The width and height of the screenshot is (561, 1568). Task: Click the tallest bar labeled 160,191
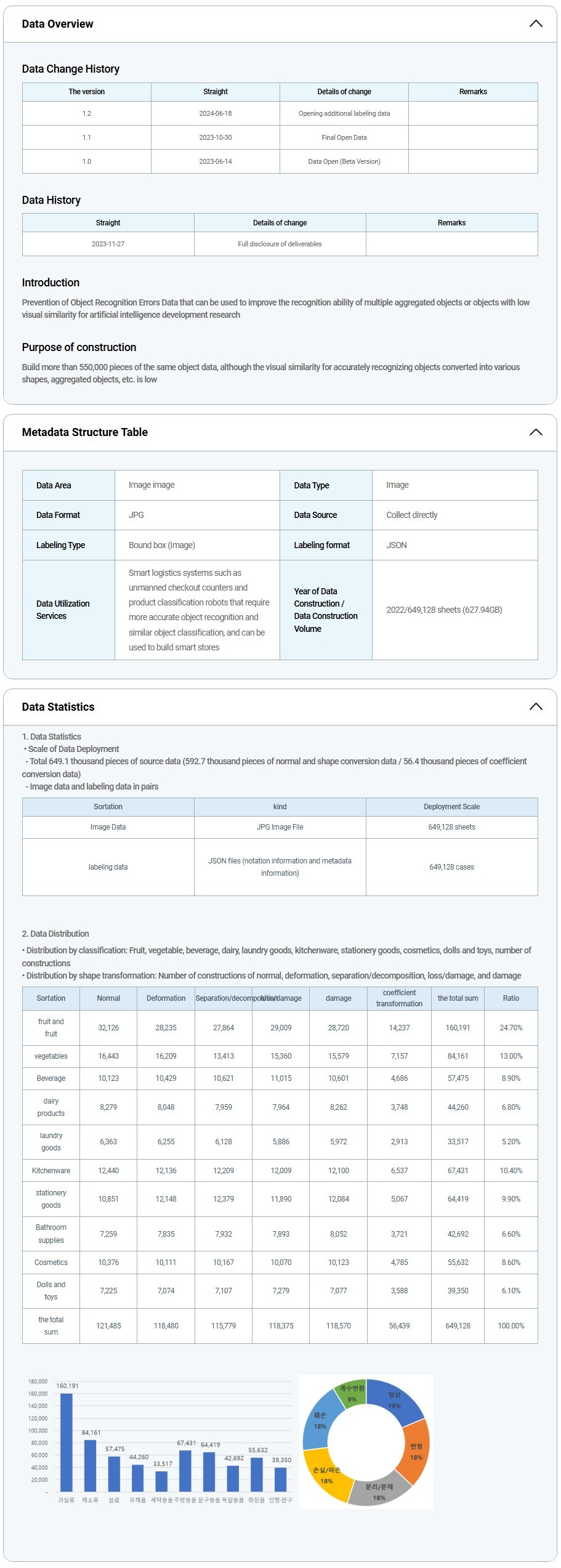67,1441
